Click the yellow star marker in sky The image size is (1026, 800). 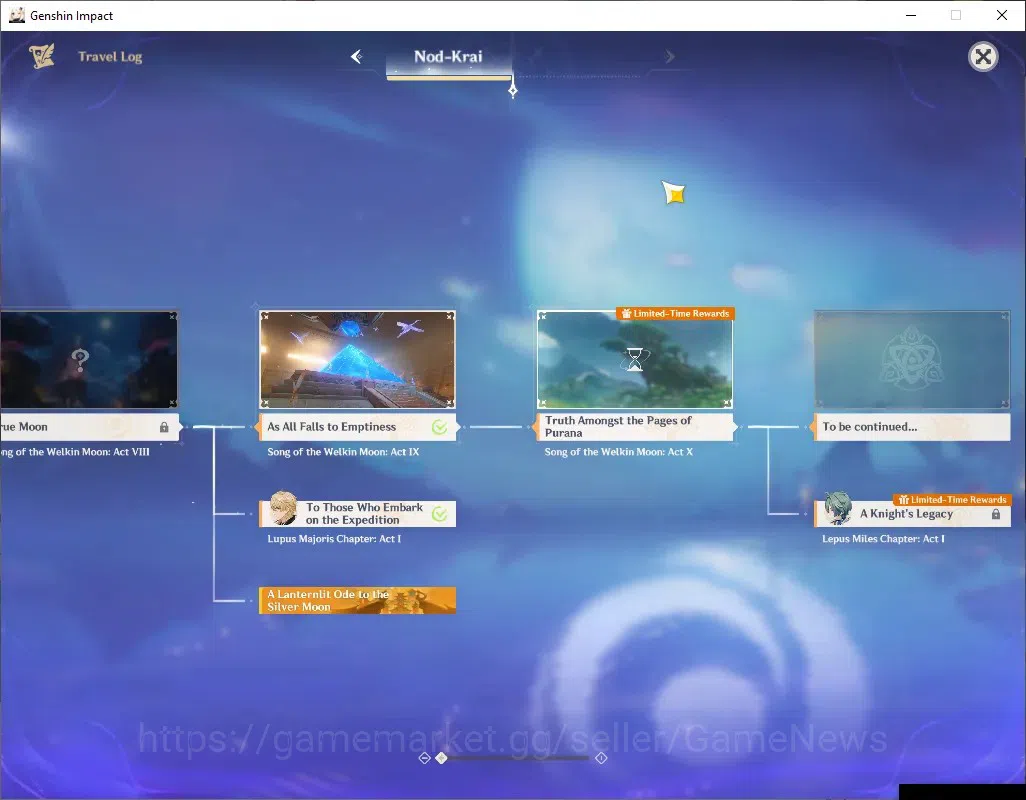673,193
